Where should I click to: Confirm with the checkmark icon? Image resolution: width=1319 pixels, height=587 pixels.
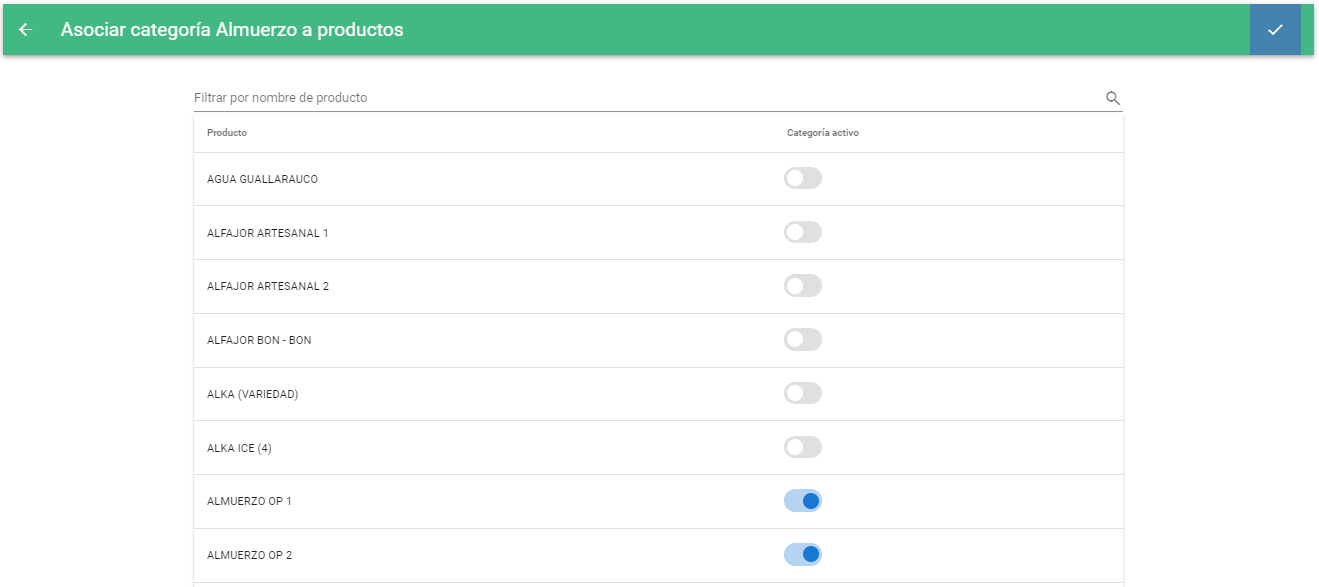(x=1275, y=30)
